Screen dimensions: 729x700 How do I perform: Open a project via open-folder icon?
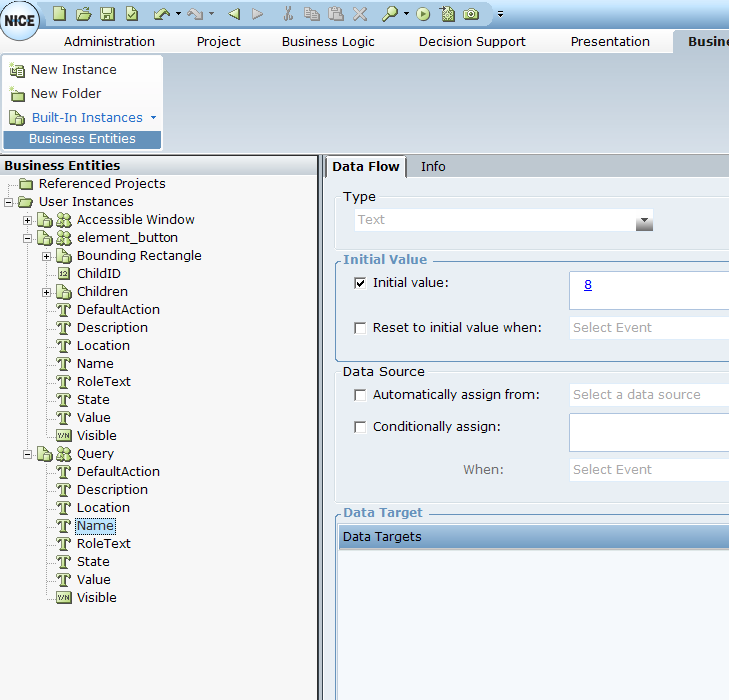point(84,14)
